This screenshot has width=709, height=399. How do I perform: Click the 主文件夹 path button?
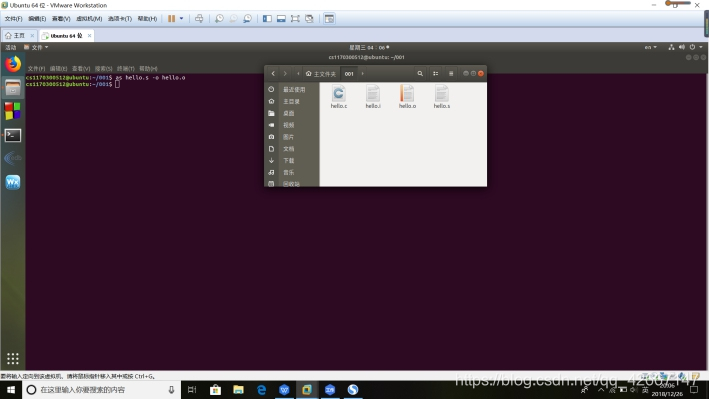click(x=321, y=74)
